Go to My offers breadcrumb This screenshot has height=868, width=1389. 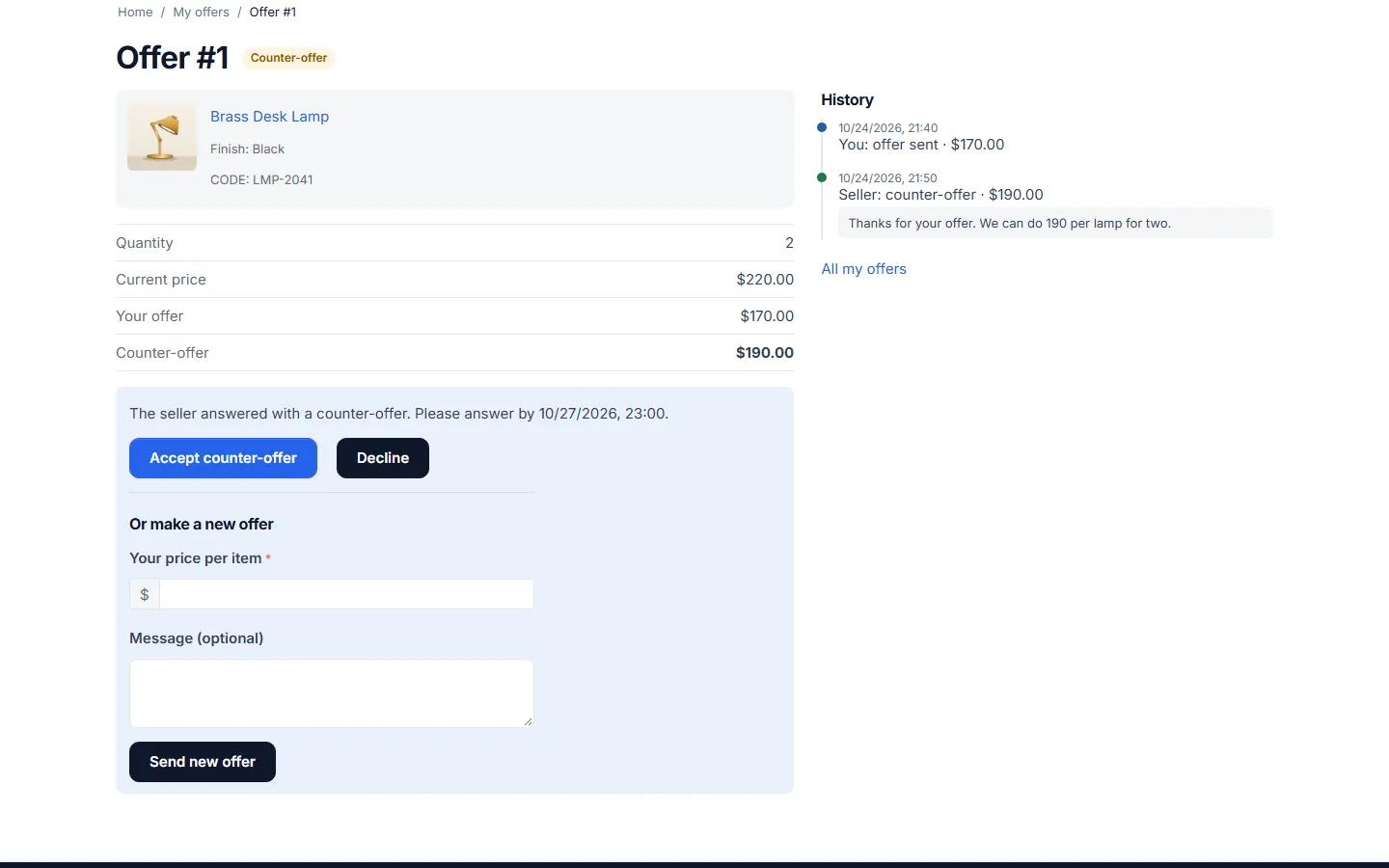(201, 13)
